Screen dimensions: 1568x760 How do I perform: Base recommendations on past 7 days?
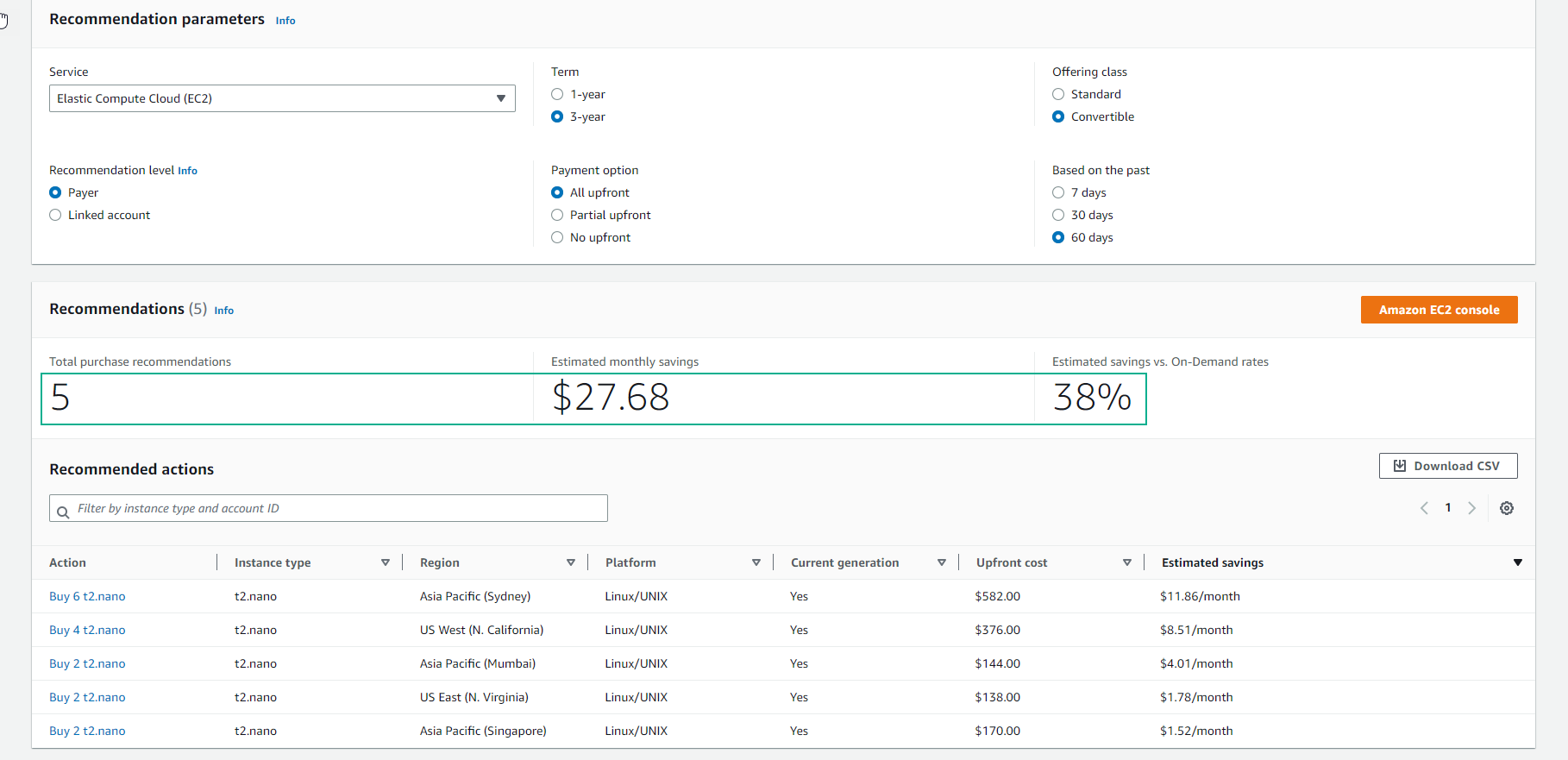click(x=1058, y=192)
